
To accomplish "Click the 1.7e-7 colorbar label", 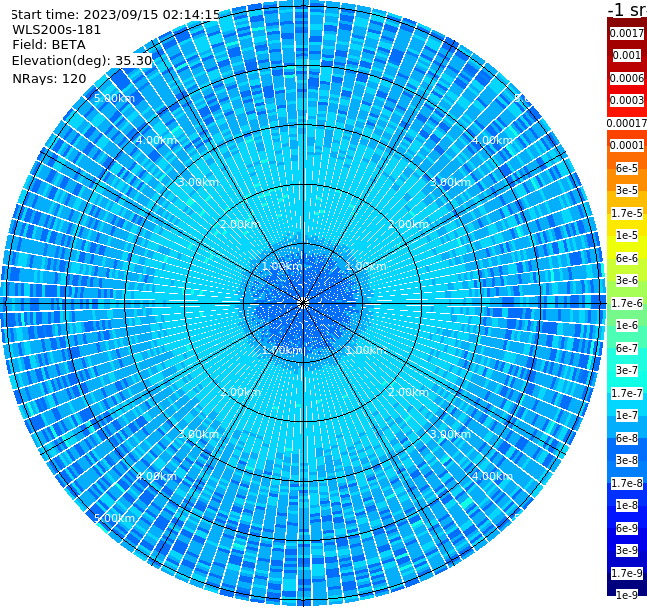I will (627, 393).
